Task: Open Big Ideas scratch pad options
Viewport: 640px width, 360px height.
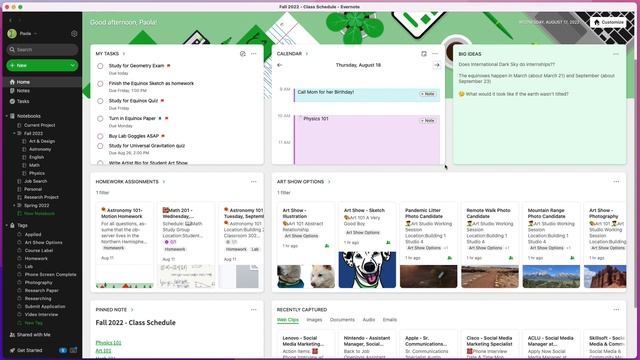Action: pyautogui.click(x=616, y=54)
